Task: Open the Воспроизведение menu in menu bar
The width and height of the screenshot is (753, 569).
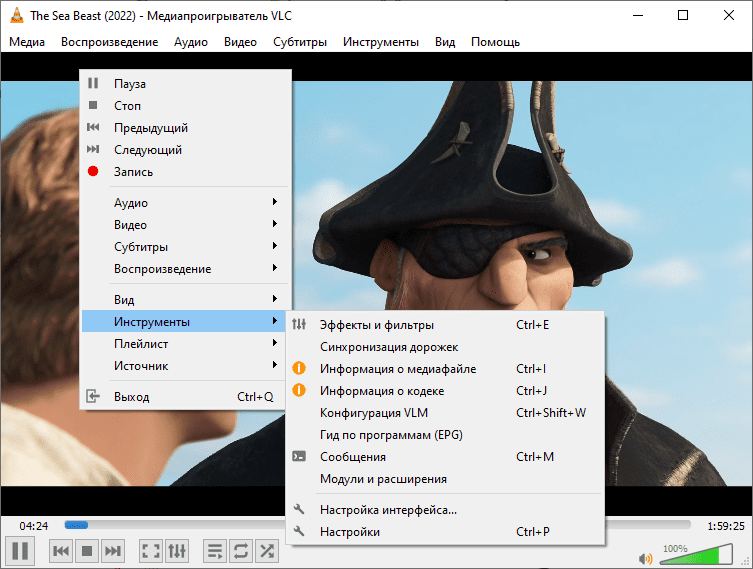Action: tap(109, 42)
